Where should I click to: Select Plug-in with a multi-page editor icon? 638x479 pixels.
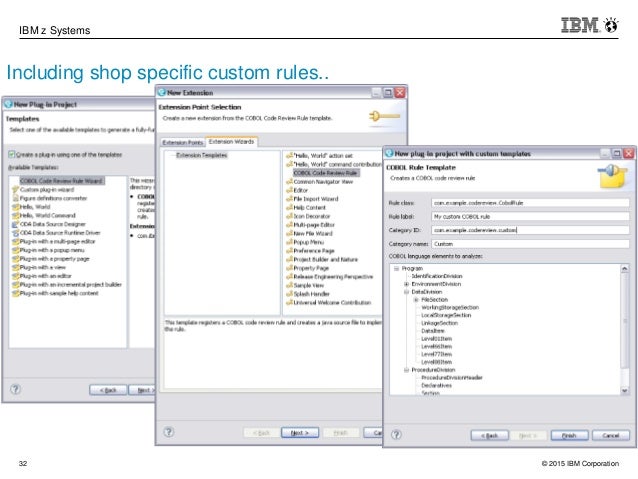coord(15,241)
